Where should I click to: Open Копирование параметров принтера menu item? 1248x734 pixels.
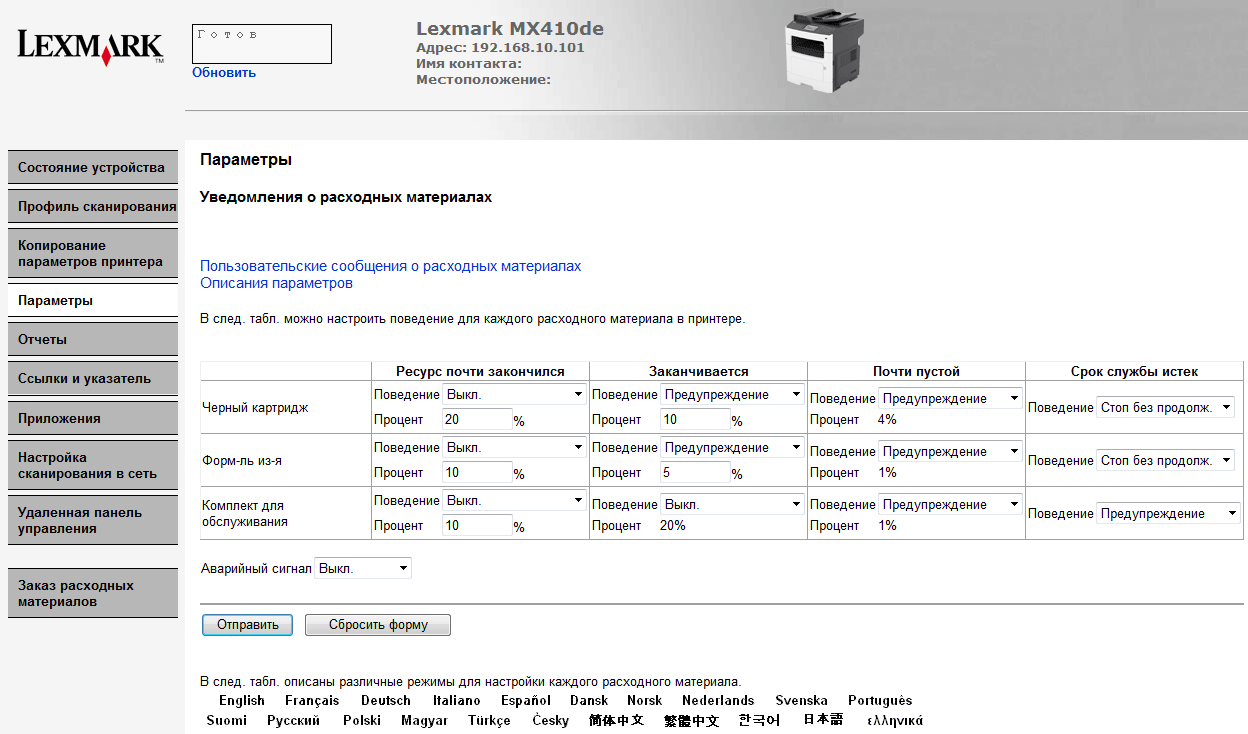point(93,253)
